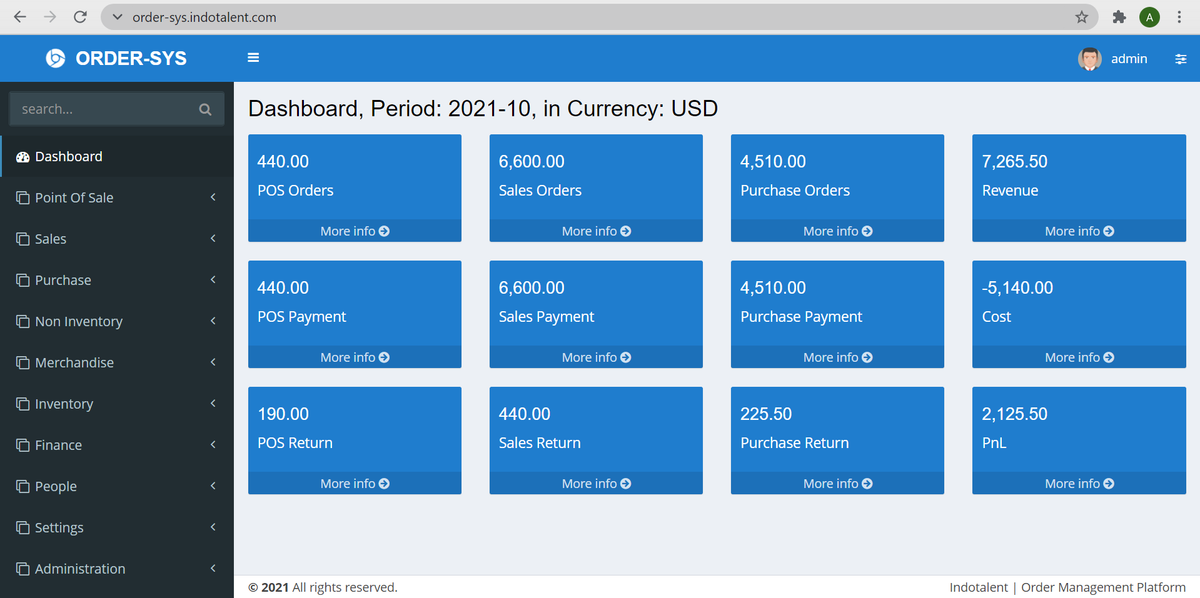Click the extensions puzzle piece icon

click(x=1118, y=17)
